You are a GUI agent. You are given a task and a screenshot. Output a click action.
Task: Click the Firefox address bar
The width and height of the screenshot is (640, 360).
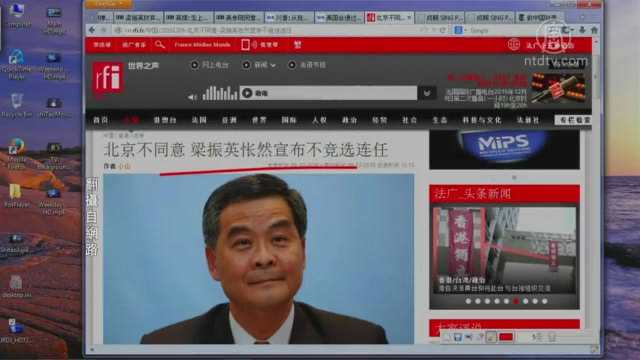[x=265, y=30]
